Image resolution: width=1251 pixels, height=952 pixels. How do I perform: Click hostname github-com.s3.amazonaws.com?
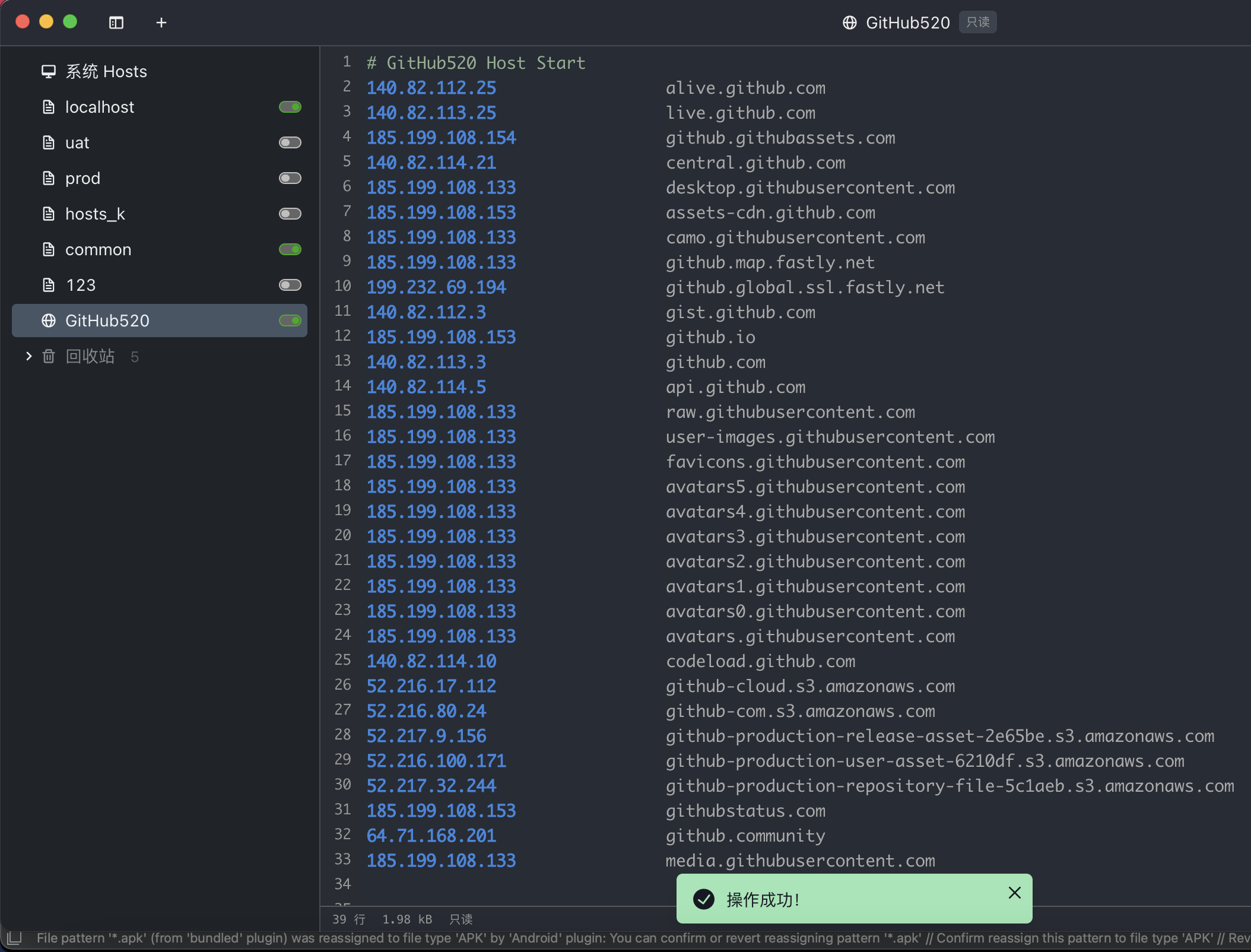[801, 711]
